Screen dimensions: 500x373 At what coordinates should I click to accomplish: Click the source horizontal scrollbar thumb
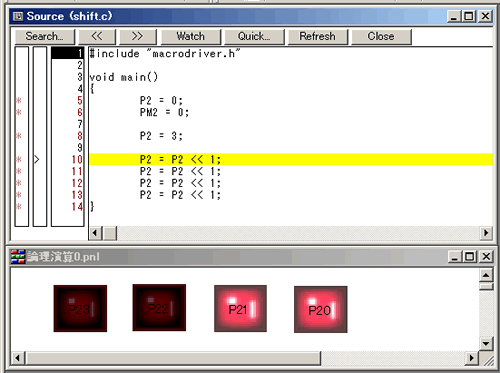tap(110, 233)
